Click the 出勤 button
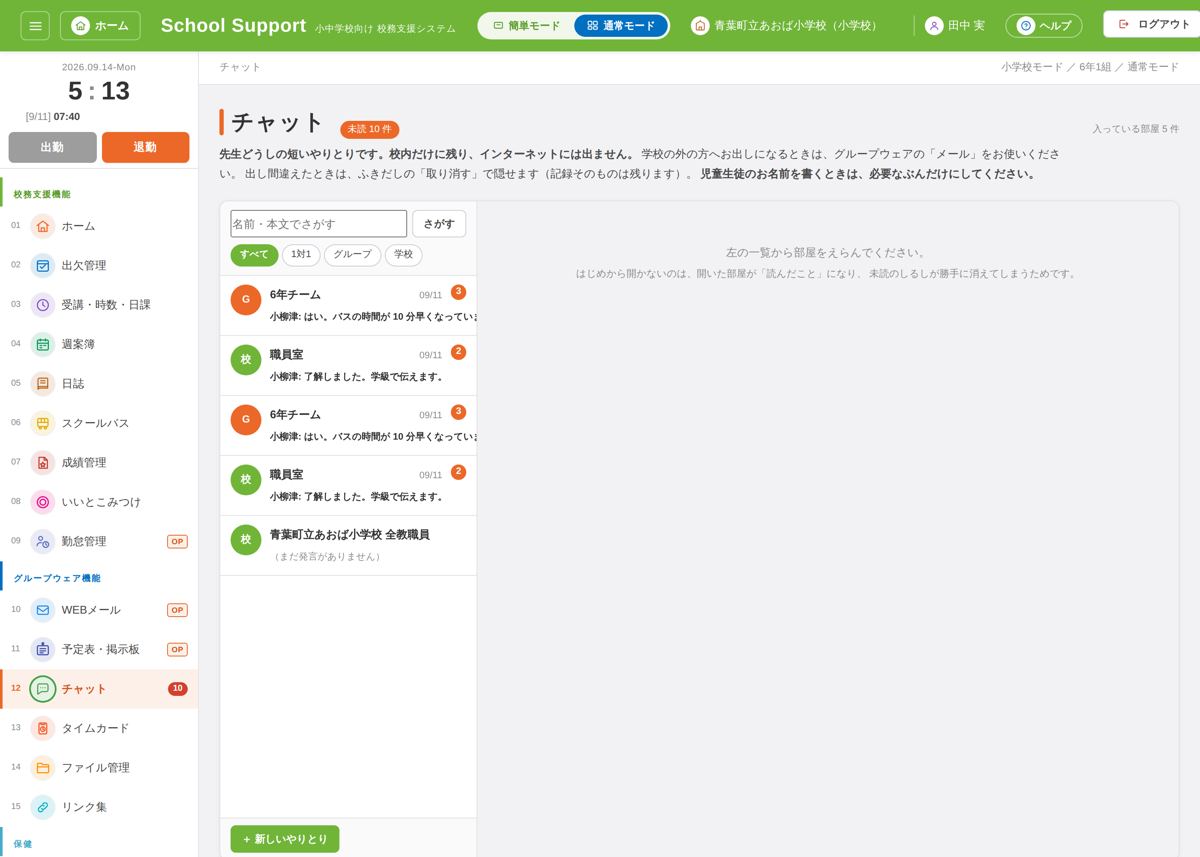The image size is (1200, 857). tap(53, 147)
